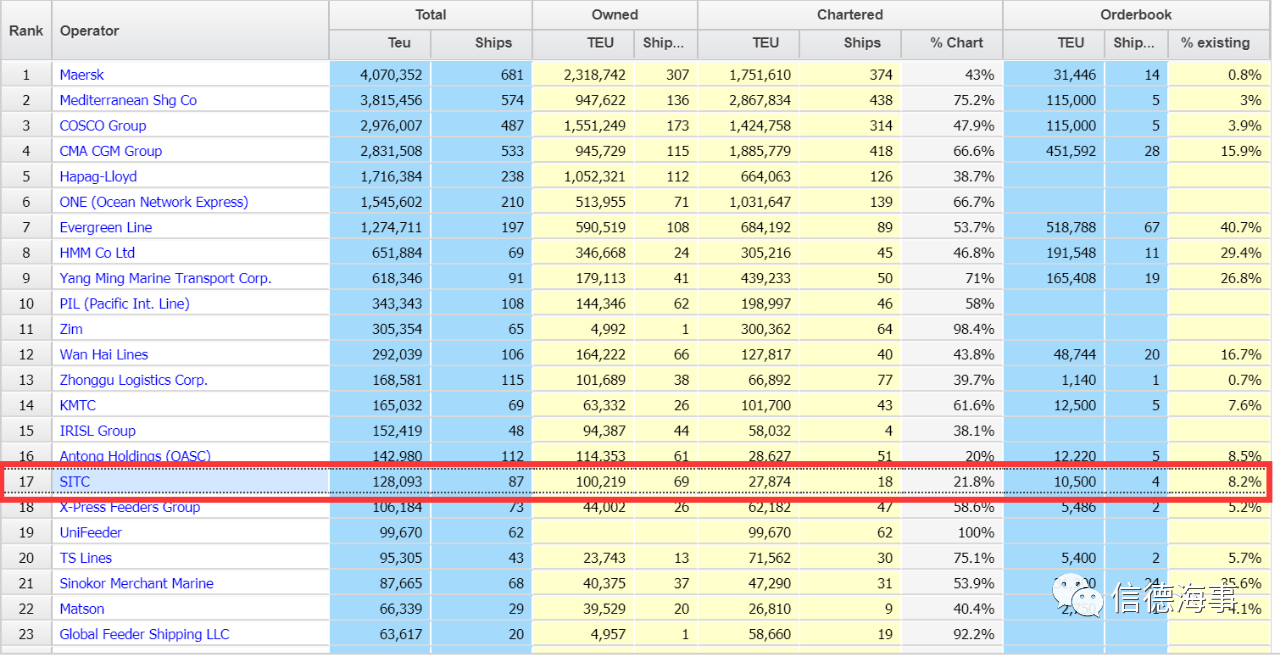The width and height of the screenshot is (1280, 655).
Task: Click the Owned group header
Action: [x=615, y=15]
